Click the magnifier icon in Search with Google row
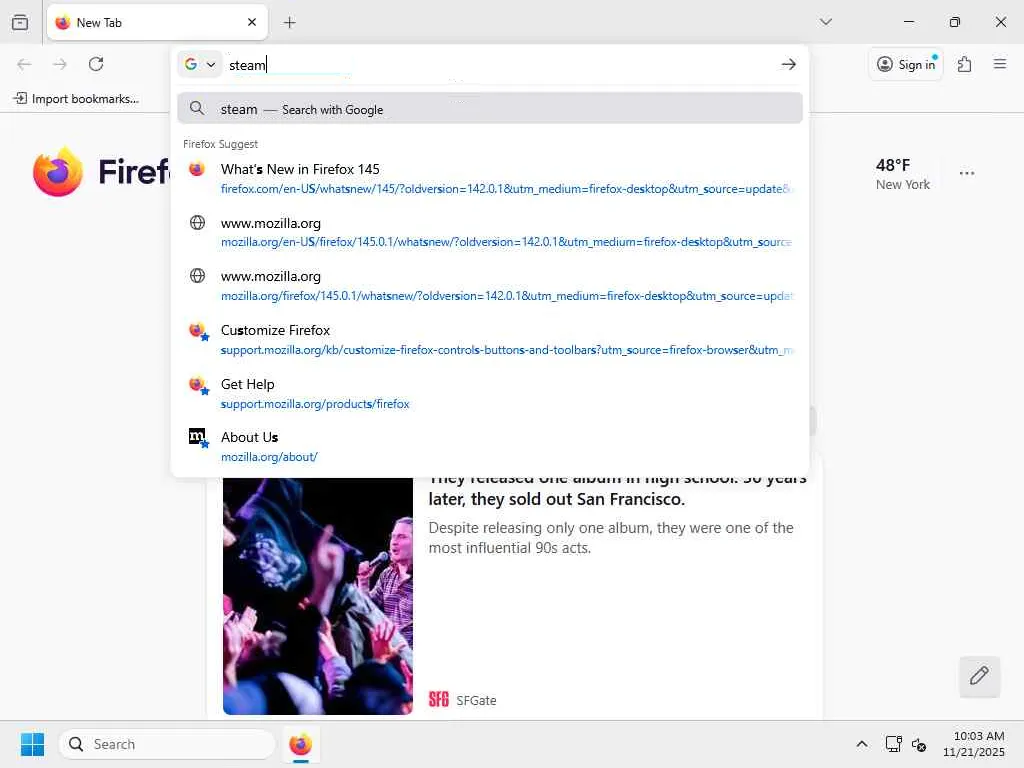The image size is (1024, 768). [x=197, y=108]
